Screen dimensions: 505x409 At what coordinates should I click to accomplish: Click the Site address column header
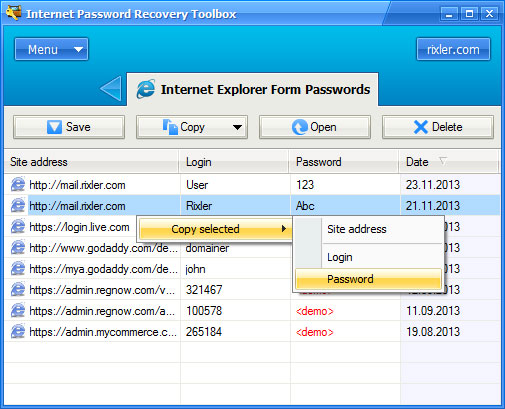pos(91,162)
